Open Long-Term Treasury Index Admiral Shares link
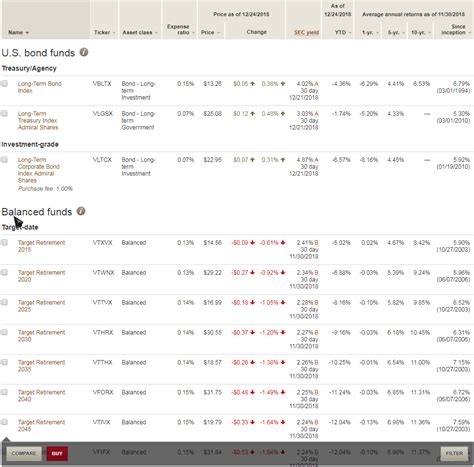 point(38,120)
